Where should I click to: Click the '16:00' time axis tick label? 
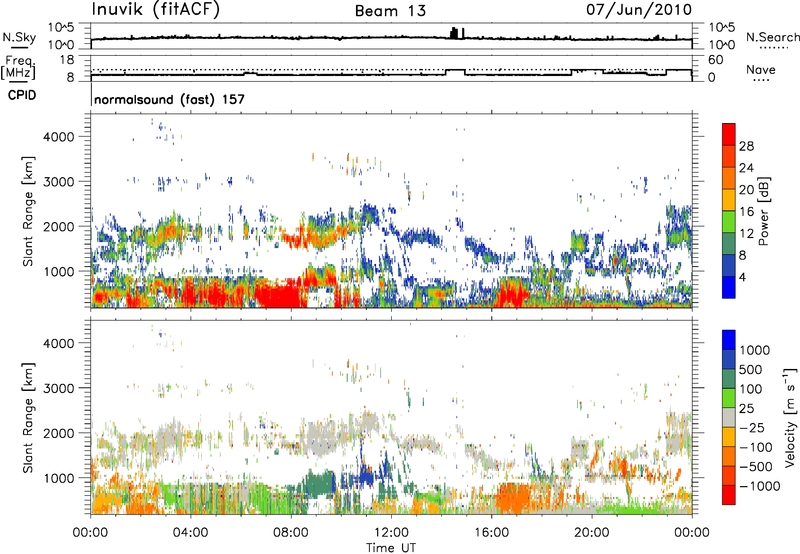tap(491, 532)
